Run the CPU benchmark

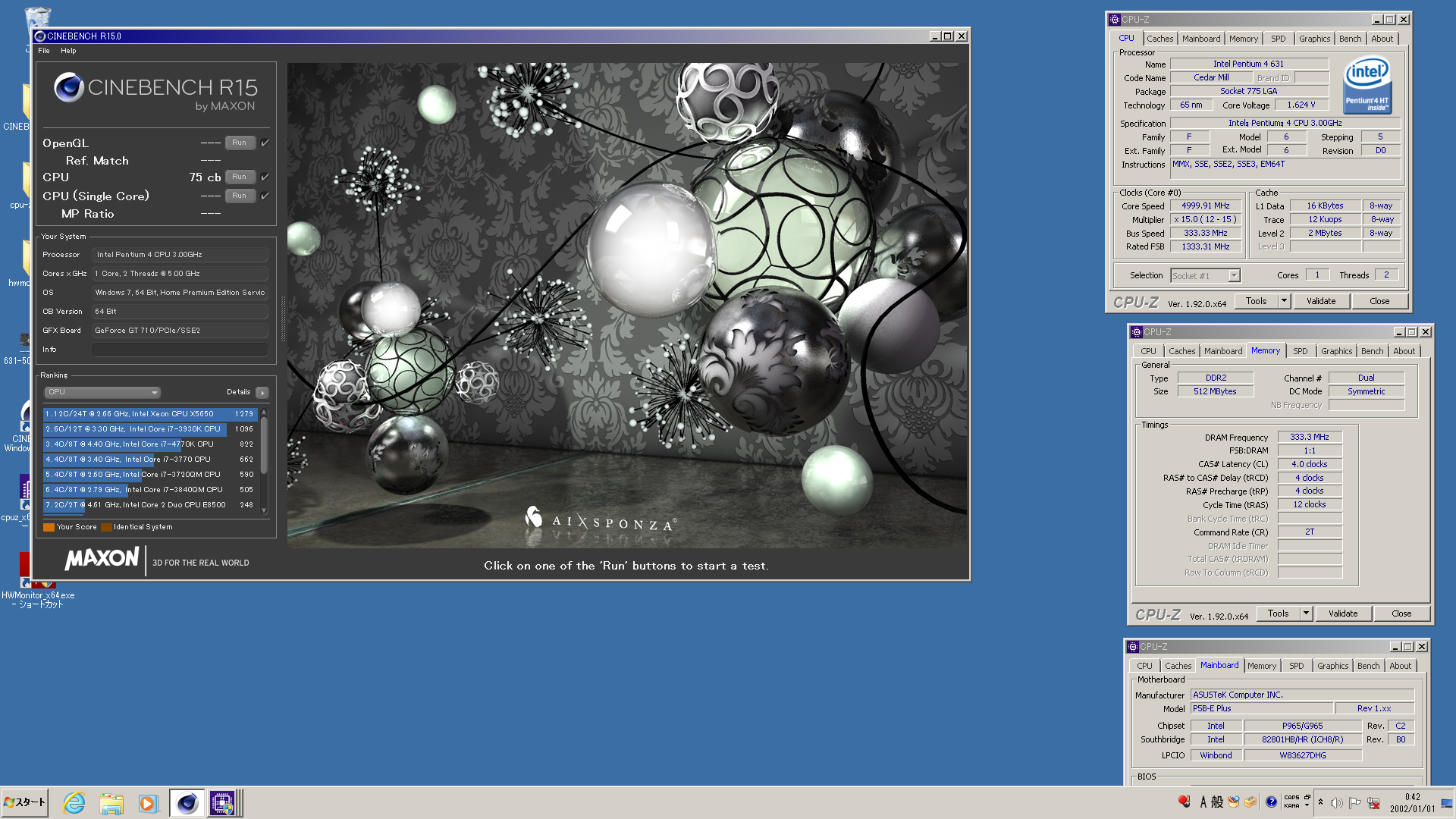pyautogui.click(x=240, y=177)
